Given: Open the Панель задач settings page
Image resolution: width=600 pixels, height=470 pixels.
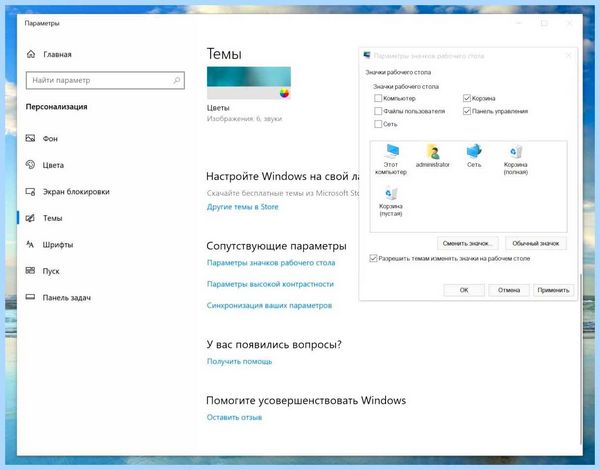Looking at the screenshot, I should click(x=67, y=297).
